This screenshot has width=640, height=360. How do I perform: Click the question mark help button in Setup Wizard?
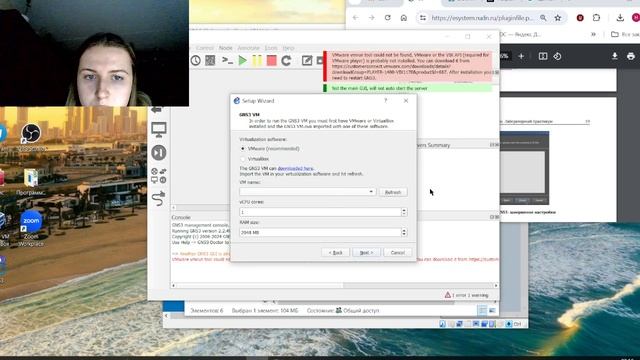(x=385, y=100)
